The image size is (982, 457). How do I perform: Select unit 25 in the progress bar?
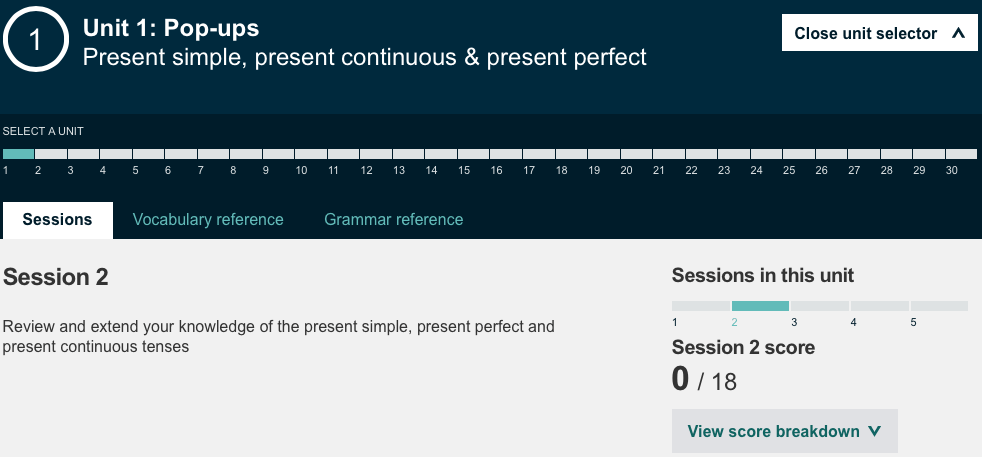click(x=799, y=154)
